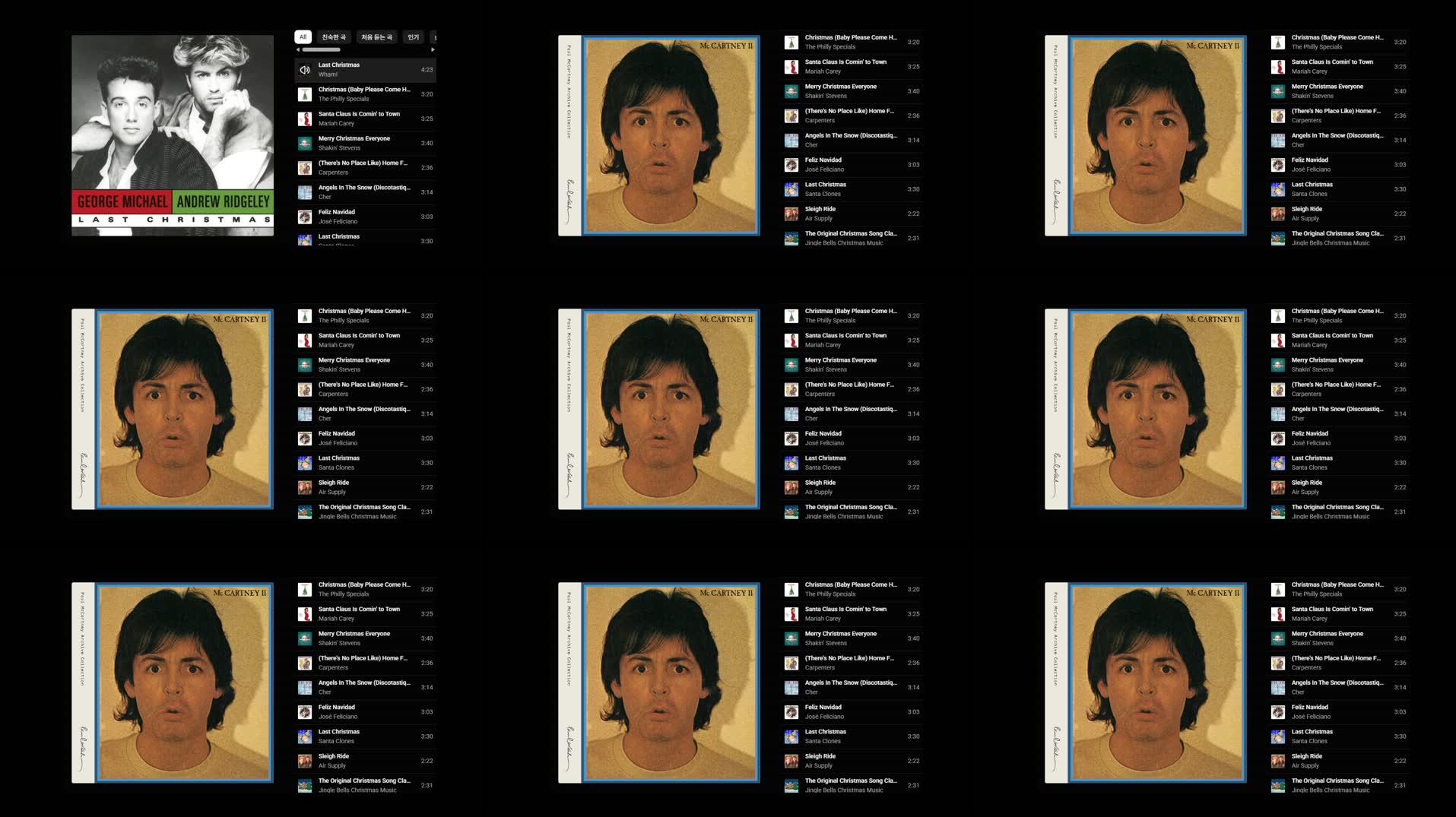Click the Air Supply Sleigh Ride album art
The image size is (1456, 817).
coord(791,214)
